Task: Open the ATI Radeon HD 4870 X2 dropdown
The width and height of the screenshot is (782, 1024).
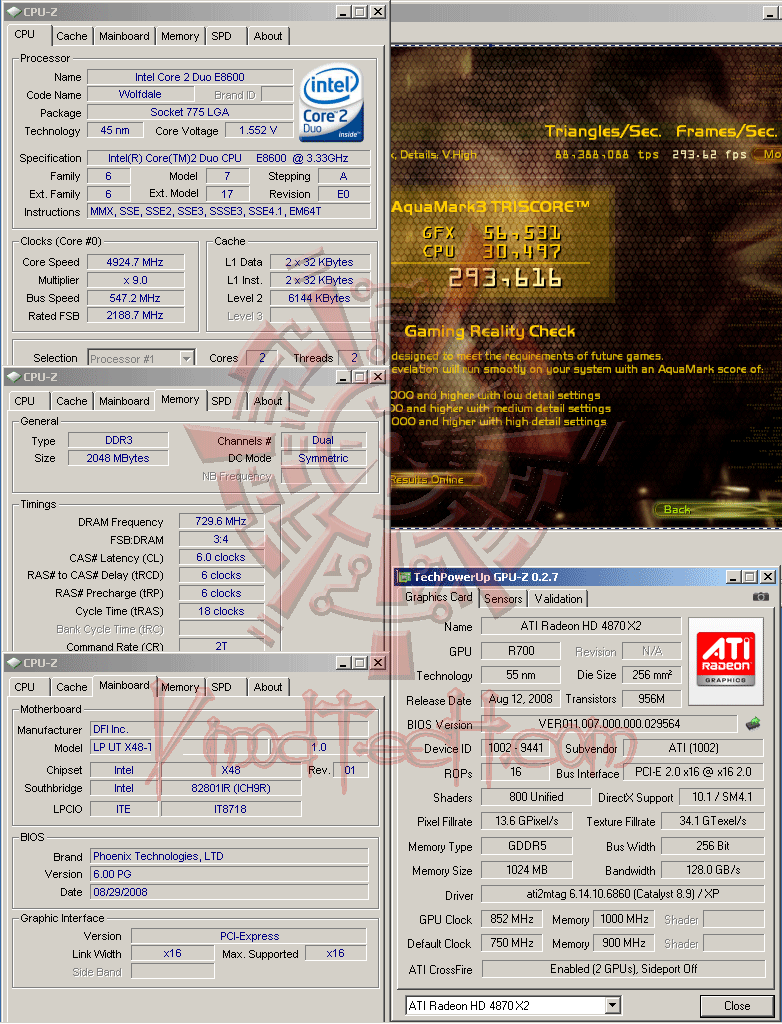Action: [x=612, y=1005]
